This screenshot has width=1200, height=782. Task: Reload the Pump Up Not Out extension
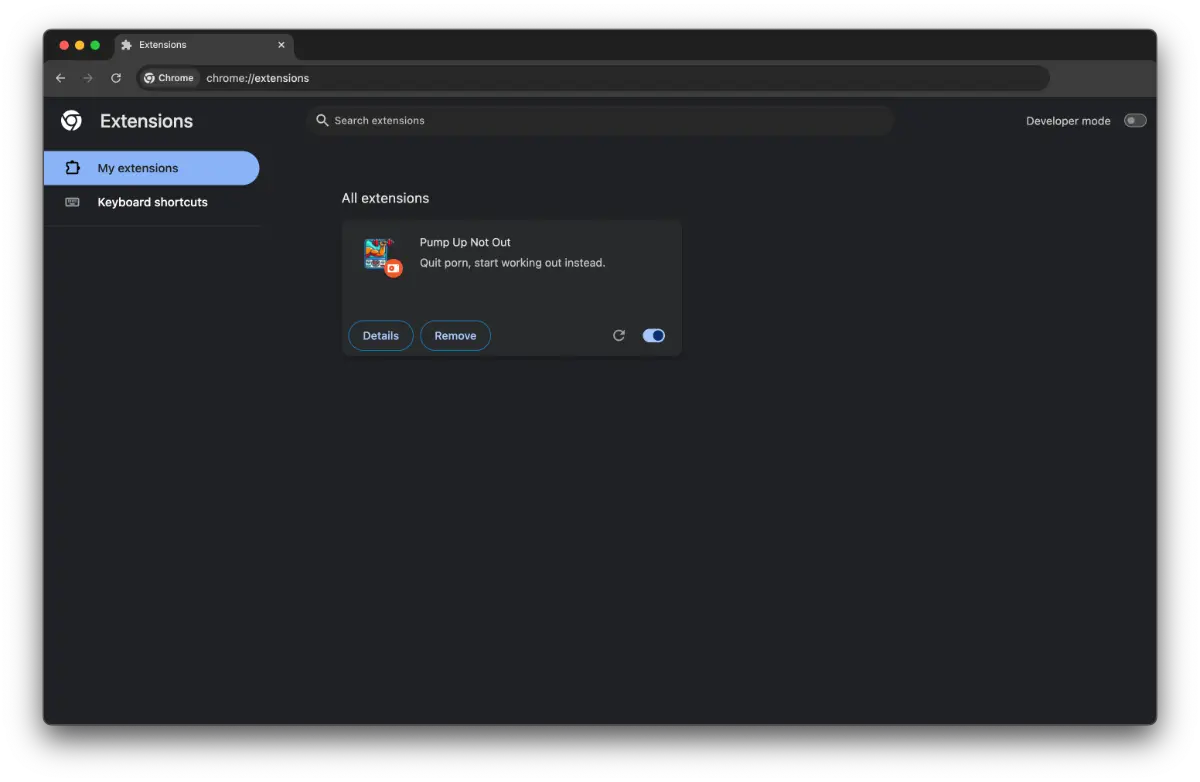[x=619, y=336]
